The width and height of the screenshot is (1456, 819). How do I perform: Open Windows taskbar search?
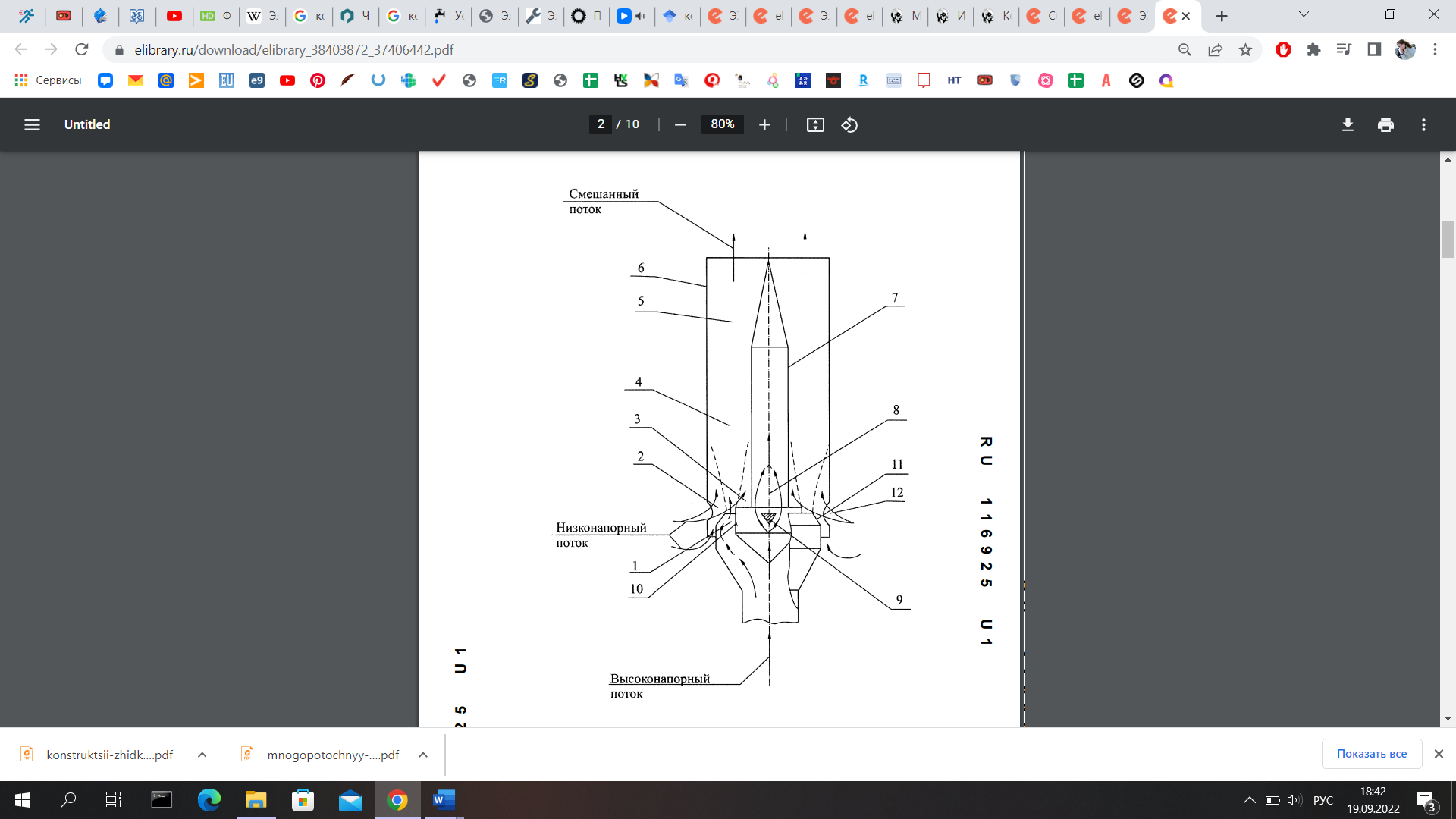pos(68,800)
